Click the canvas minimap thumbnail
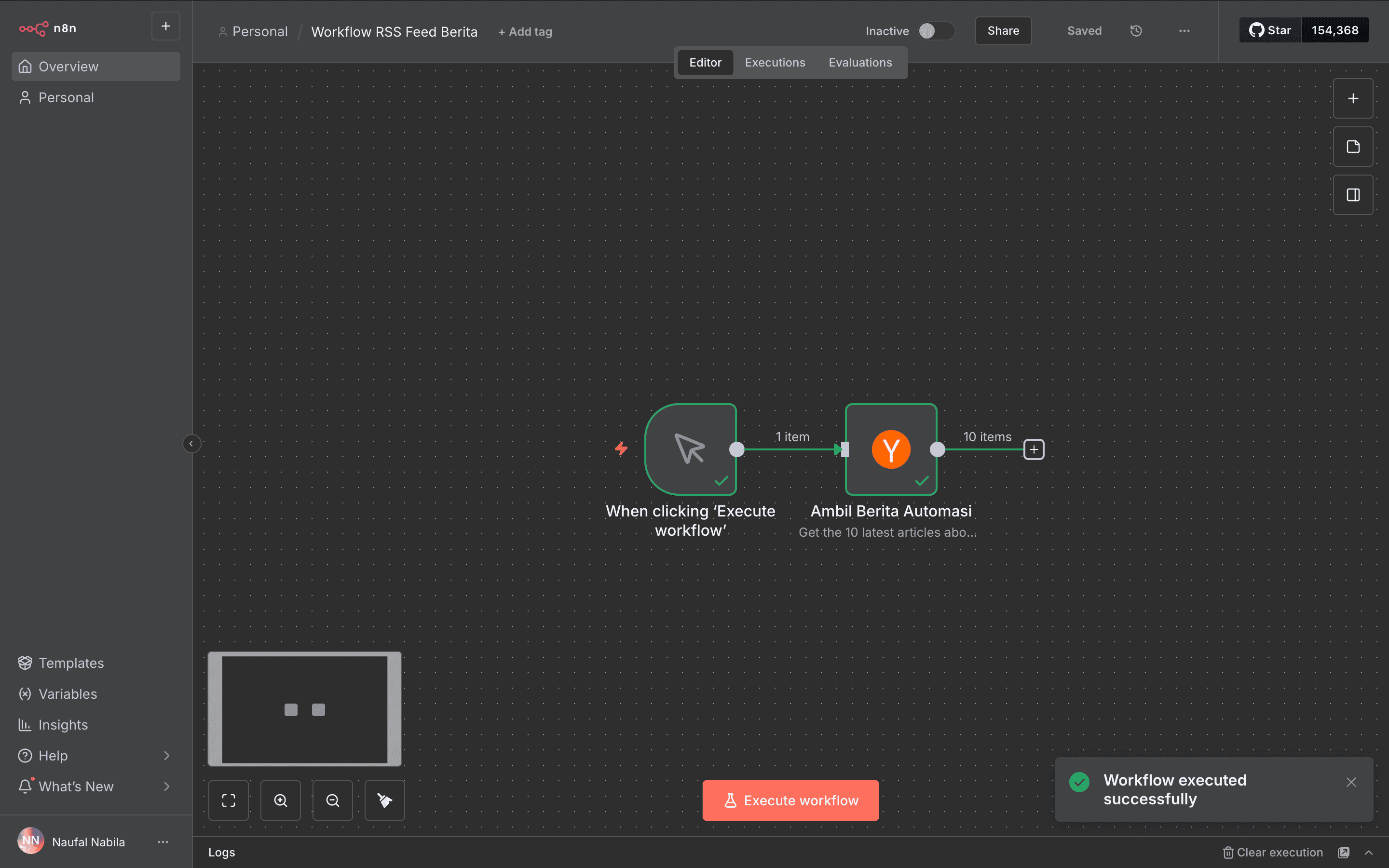The height and width of the screenshot is (868, 1389). (305, 709)
